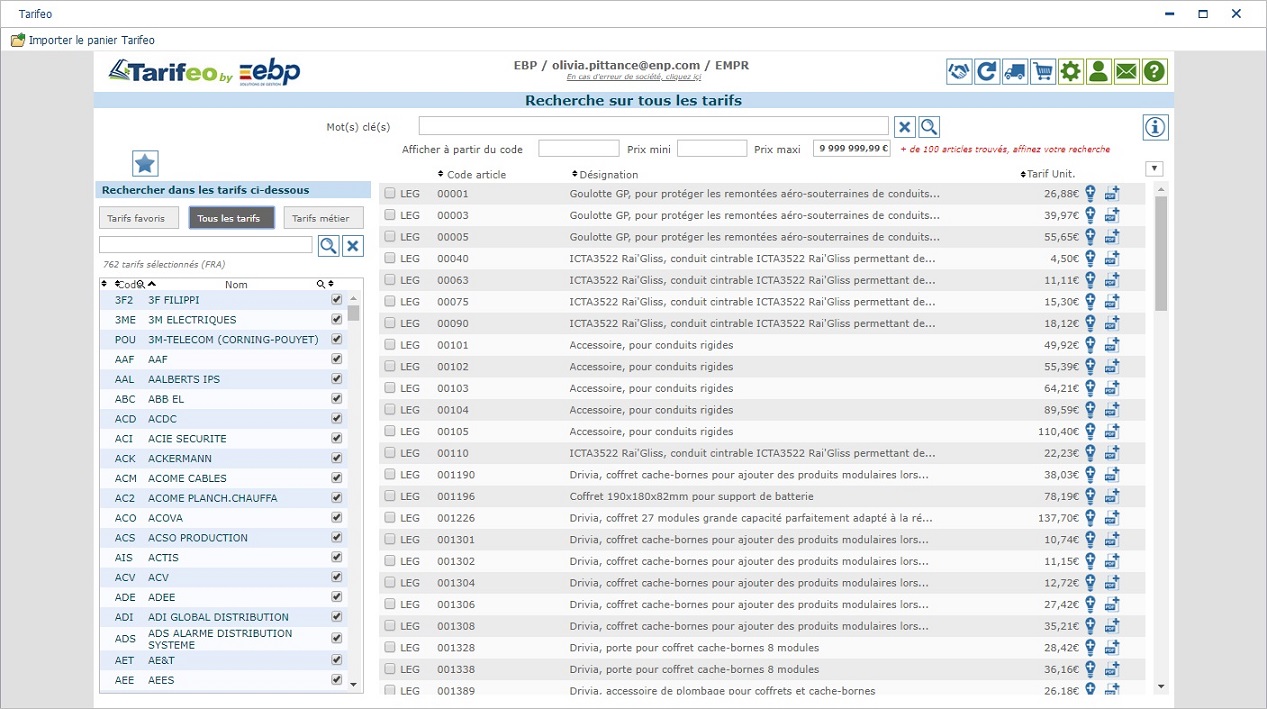Sort results by Désignation column
The height and width of the screenshot is (709, 1267).
pyautogui.click(x=604, y=175)
